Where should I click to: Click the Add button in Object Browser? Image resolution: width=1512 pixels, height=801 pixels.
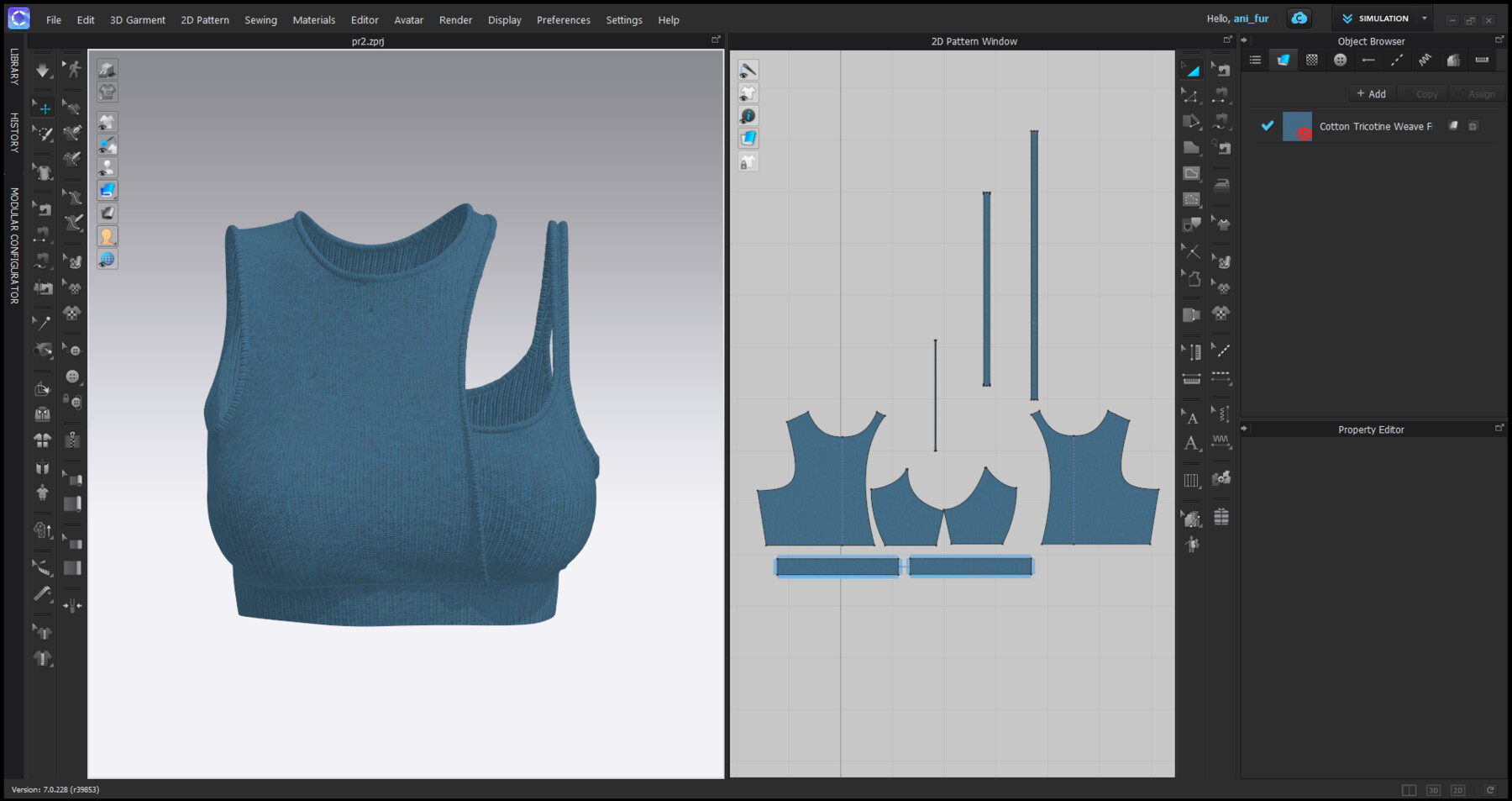1372,93
